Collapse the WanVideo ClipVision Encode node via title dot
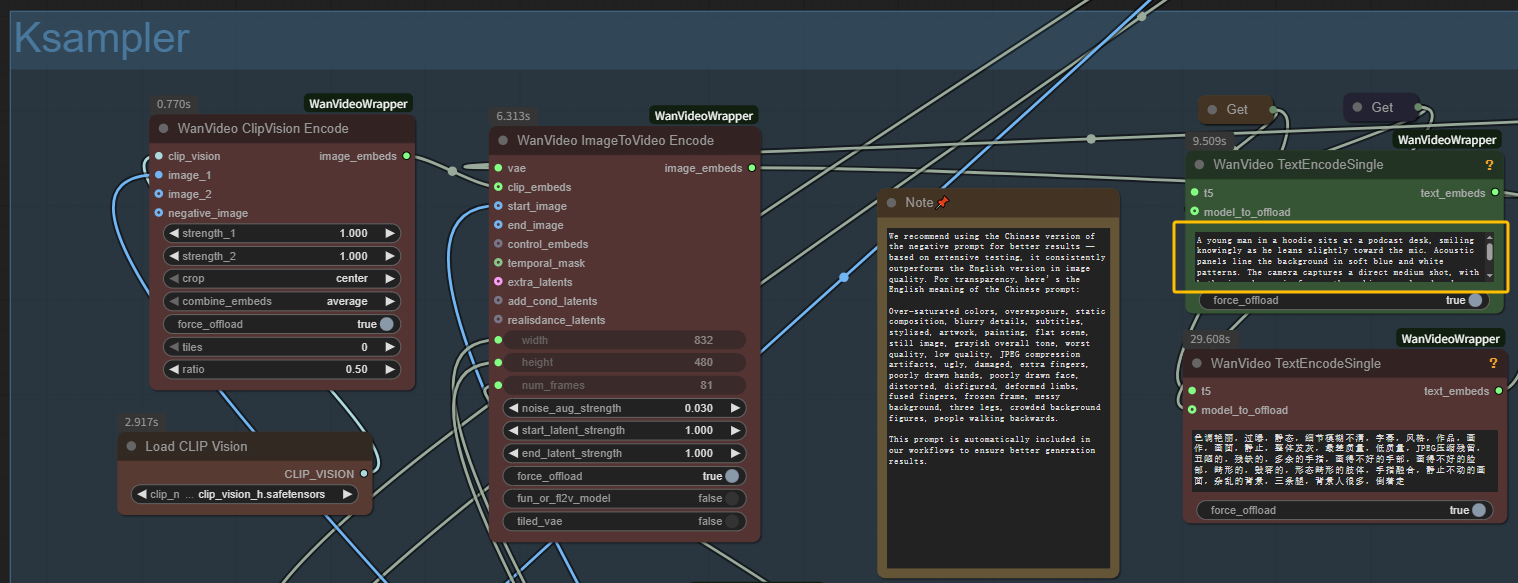Viewport: 1518px width, 583px height. click(163, 128)
